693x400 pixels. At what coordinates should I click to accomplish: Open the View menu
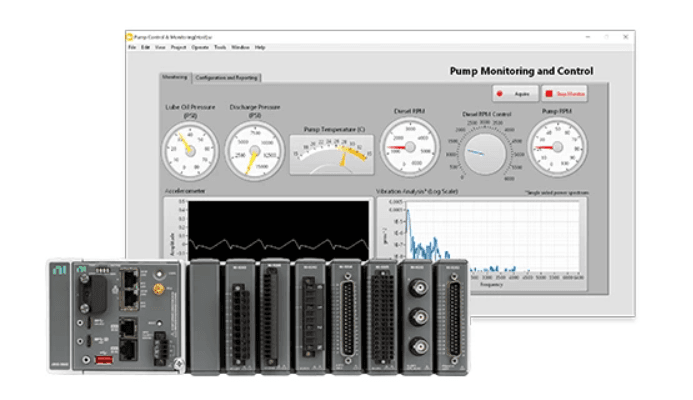pyautogui.click(x=160, y=47)
